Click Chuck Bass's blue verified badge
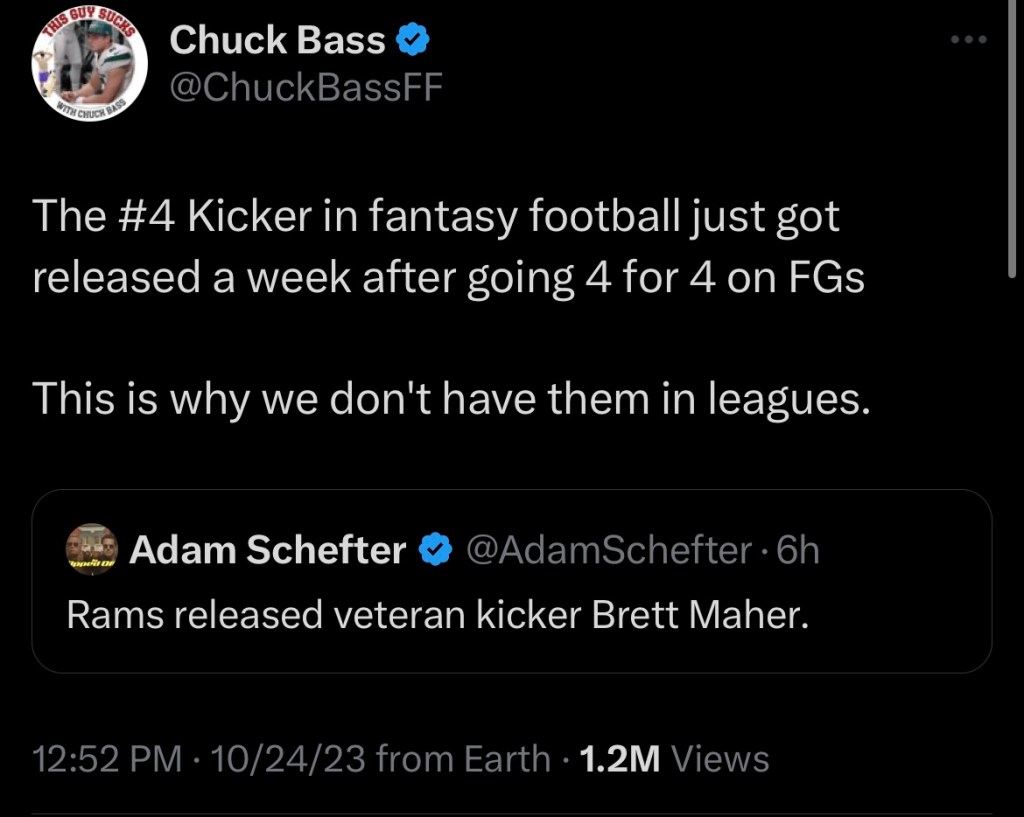1024x817 pixels. point(414,40)
